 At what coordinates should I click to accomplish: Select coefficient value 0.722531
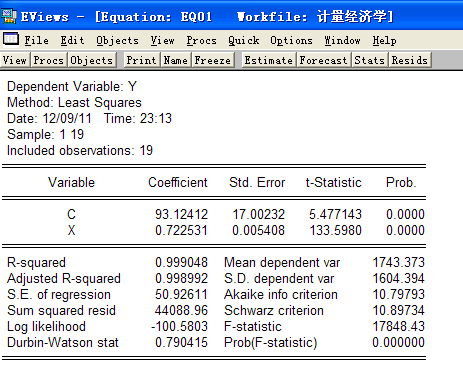[181, 230]
